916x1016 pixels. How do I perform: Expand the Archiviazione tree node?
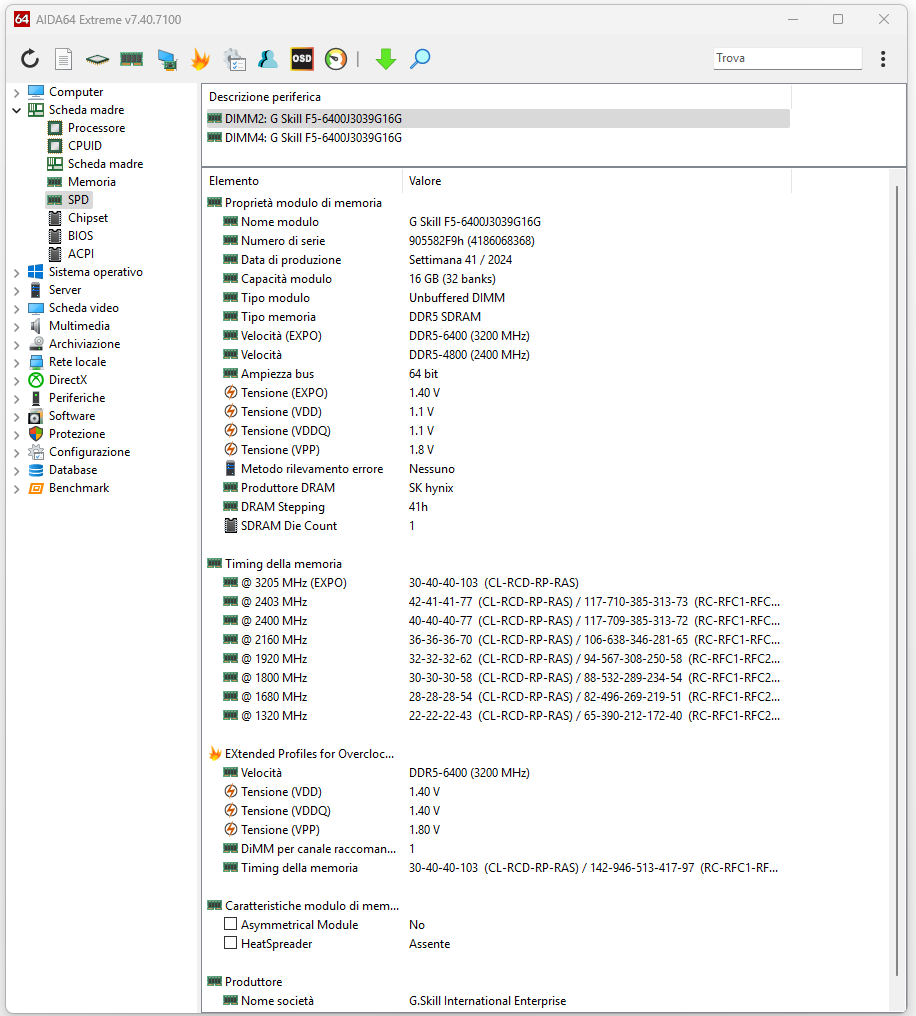(x=17, y=345)
